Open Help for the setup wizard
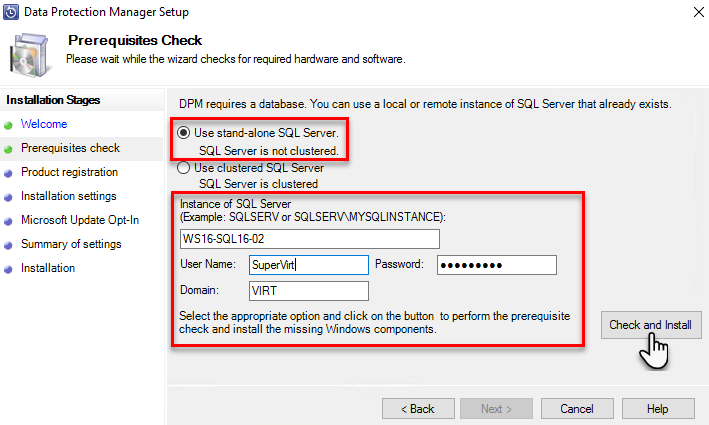 [x=658, y=409]
